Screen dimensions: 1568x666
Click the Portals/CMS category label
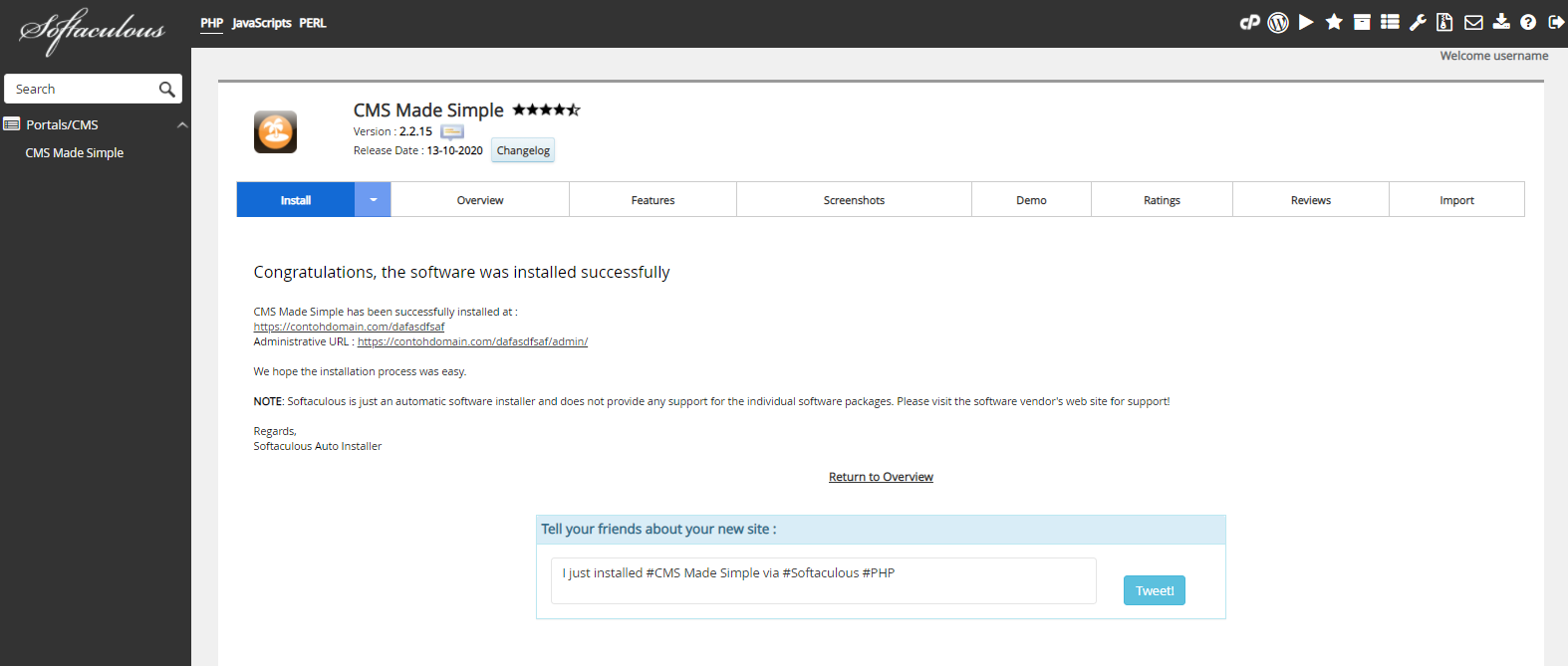pos(62,124)
